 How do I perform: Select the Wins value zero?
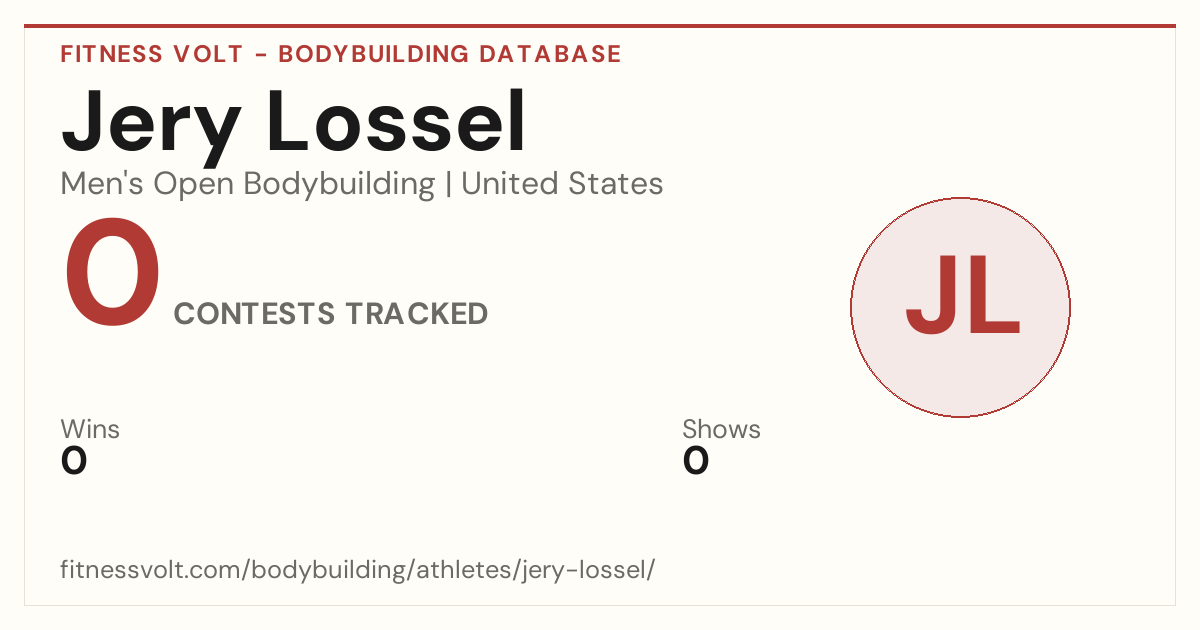74,461
